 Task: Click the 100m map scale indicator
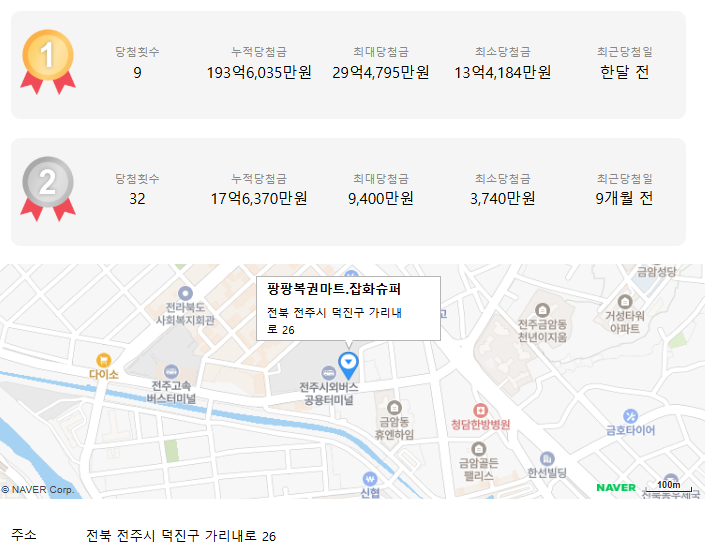pyautogui.click(x=668, y=486)
